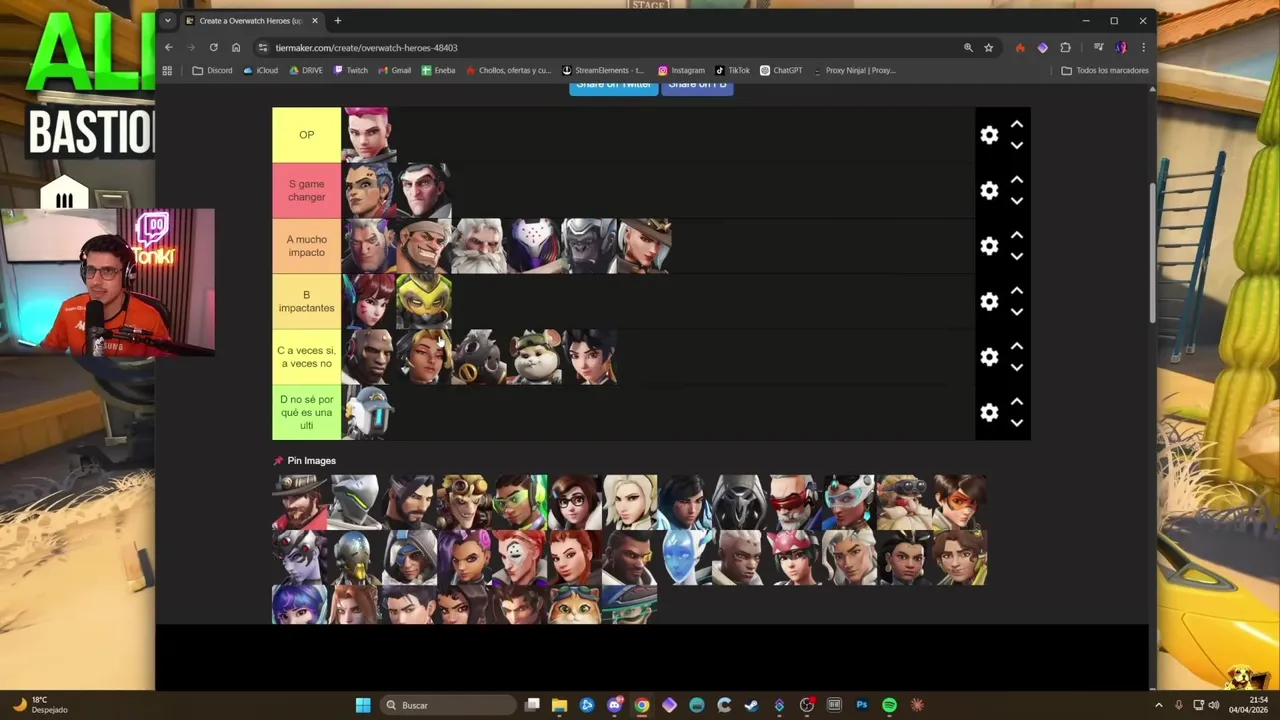The height and width of the screenshot is (720, 1280).
Task: Move B impactantes row up
Action: [x=1016, y=291]
